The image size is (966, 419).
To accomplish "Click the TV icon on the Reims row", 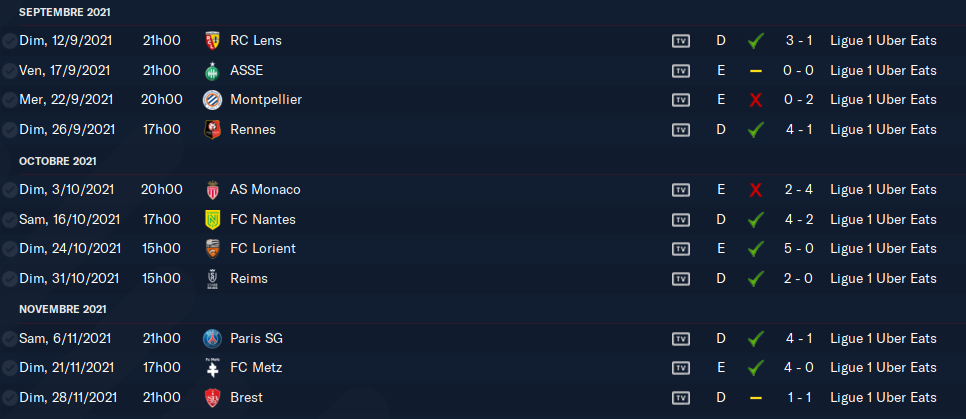I will tap(681, 279).
